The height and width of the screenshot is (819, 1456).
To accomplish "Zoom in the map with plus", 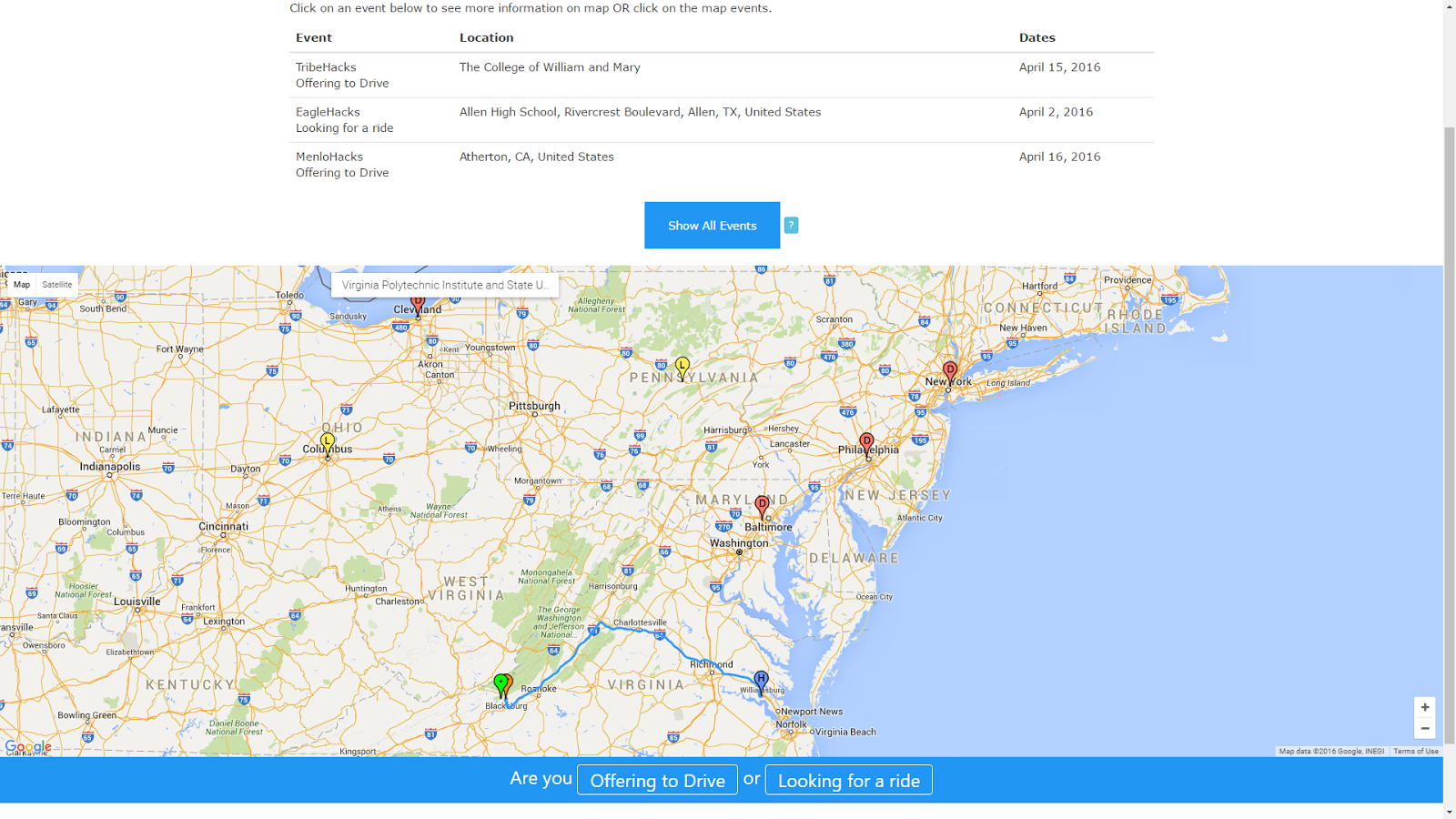I will click(x=1425, y=707).
